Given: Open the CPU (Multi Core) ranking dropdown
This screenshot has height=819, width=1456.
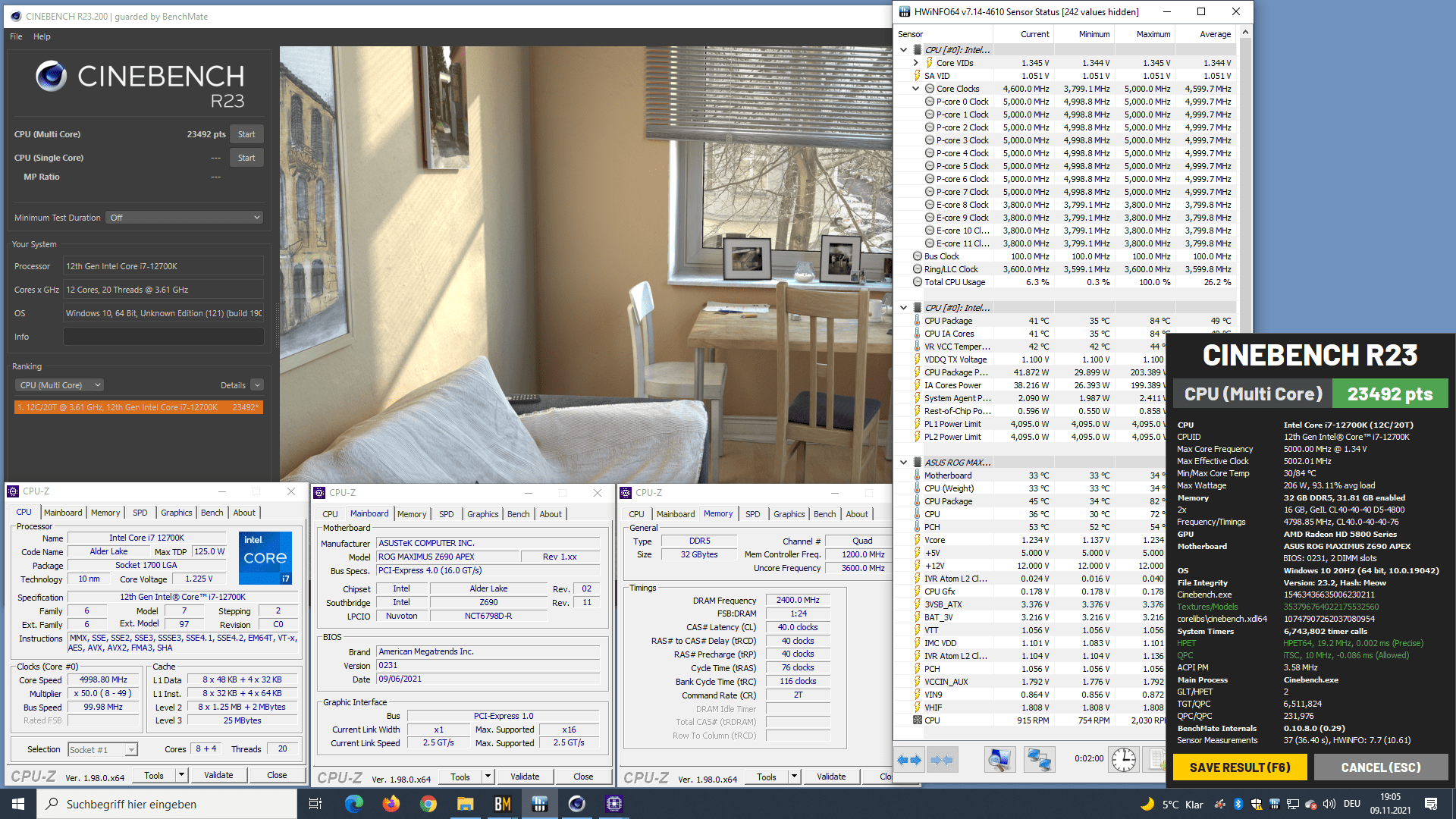Looking at the screenshot, I should point(60,385).
